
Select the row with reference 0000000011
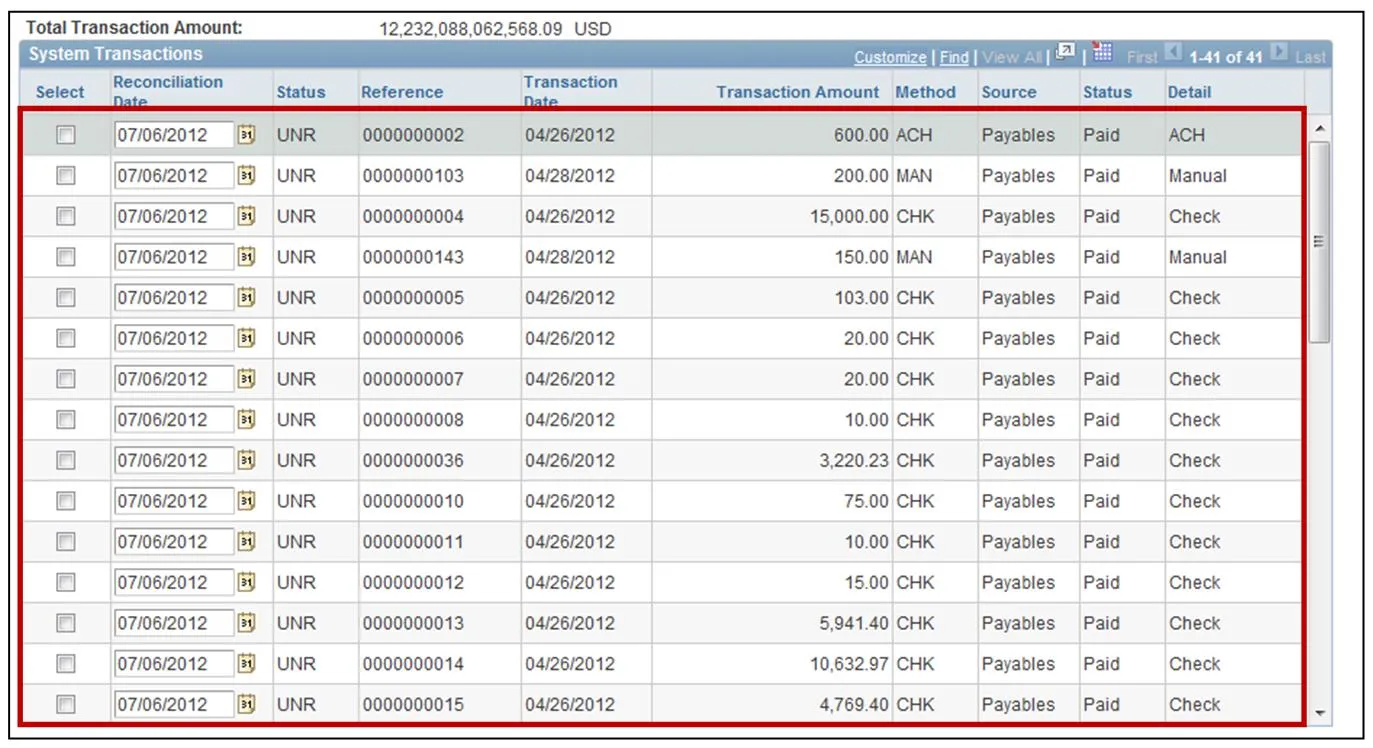click(66, 542)
